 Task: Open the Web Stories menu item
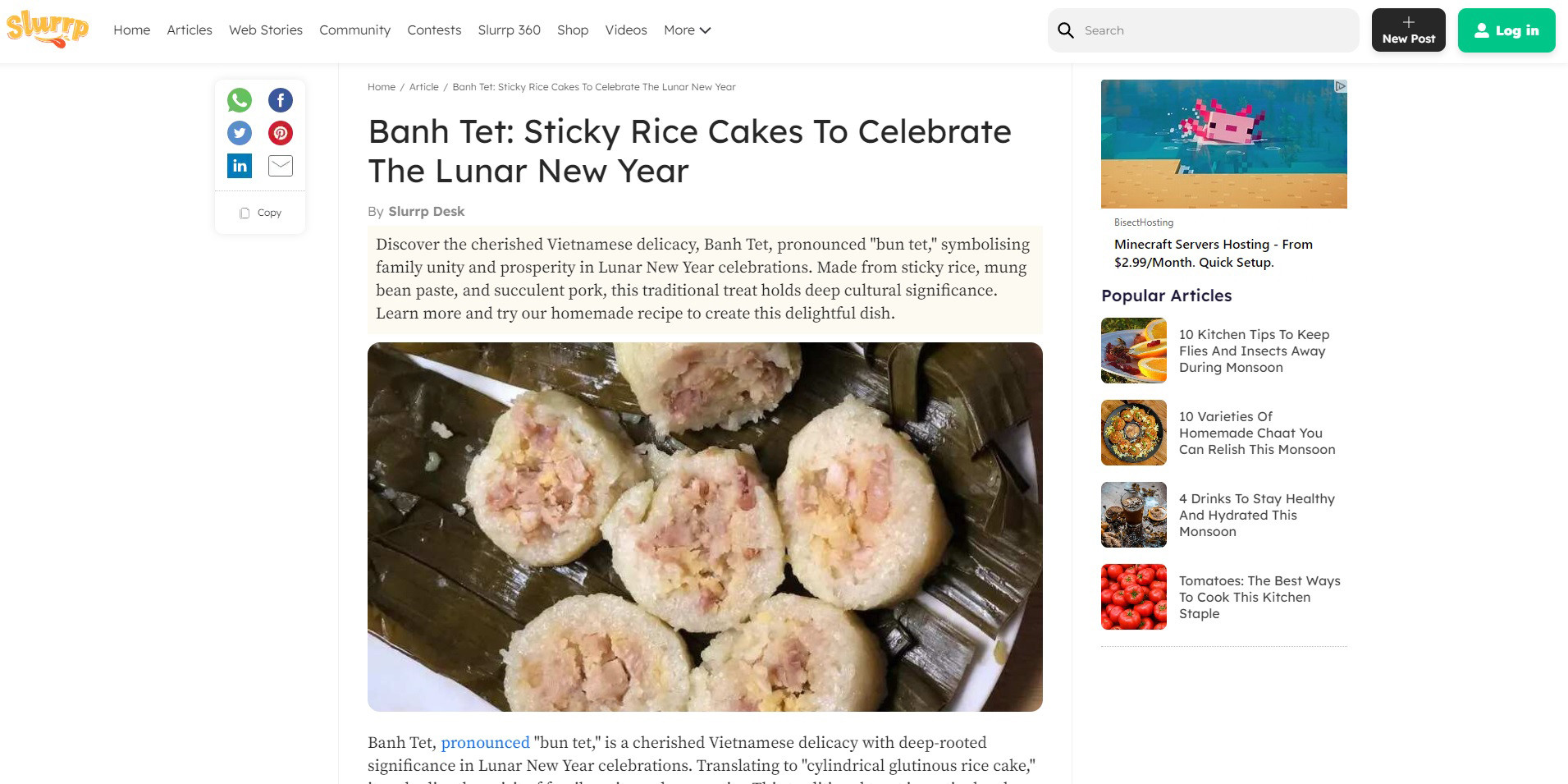266,30
